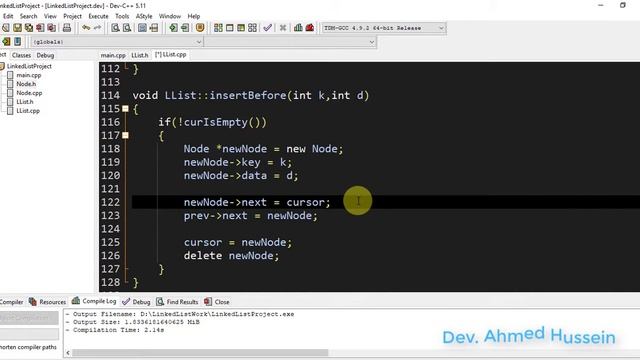
Task: Open the Execute menu
Action: pyautogui.click(x=98, y=16)
